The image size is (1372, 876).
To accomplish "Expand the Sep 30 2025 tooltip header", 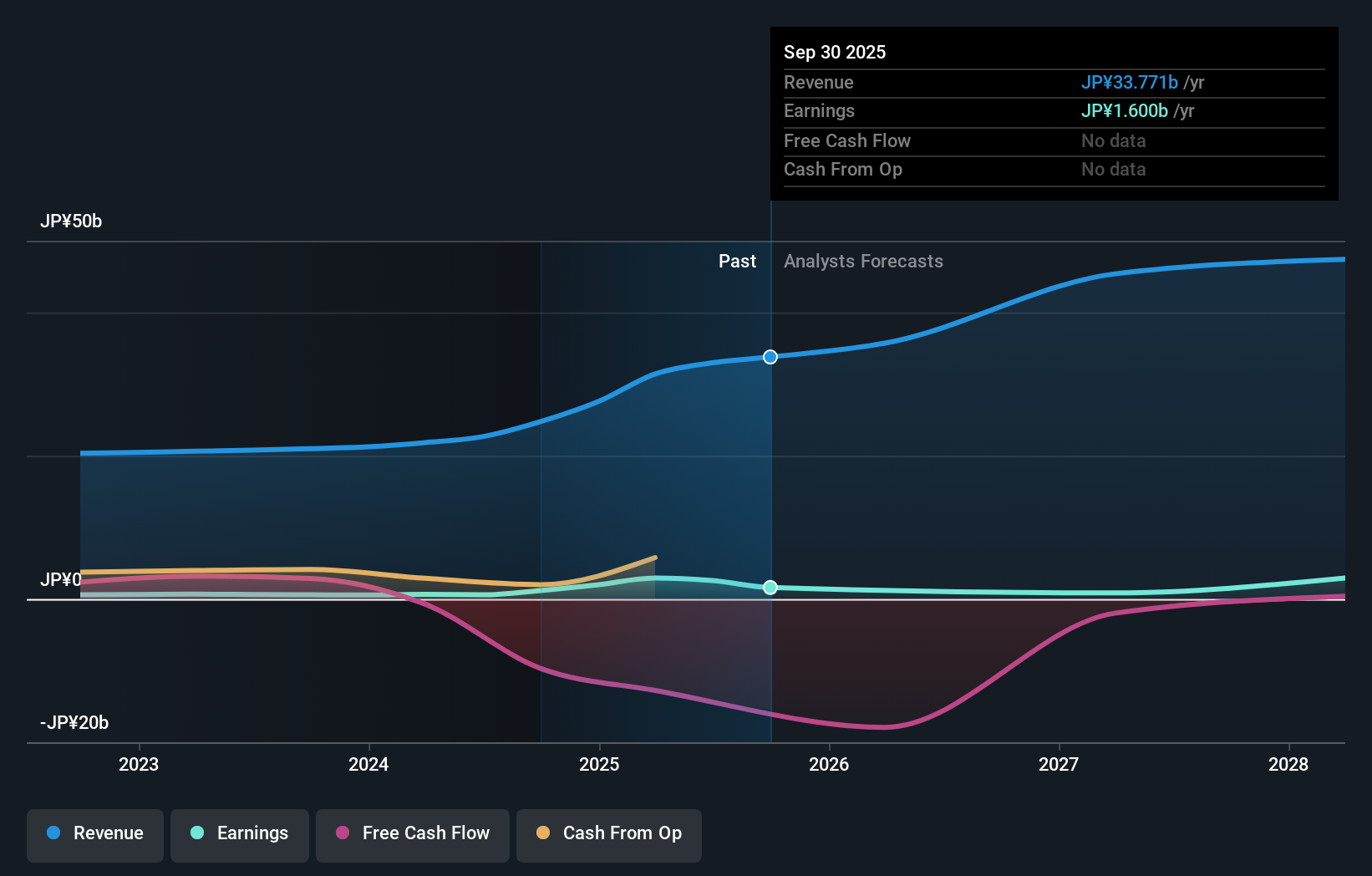I will [x=835, y=52].
